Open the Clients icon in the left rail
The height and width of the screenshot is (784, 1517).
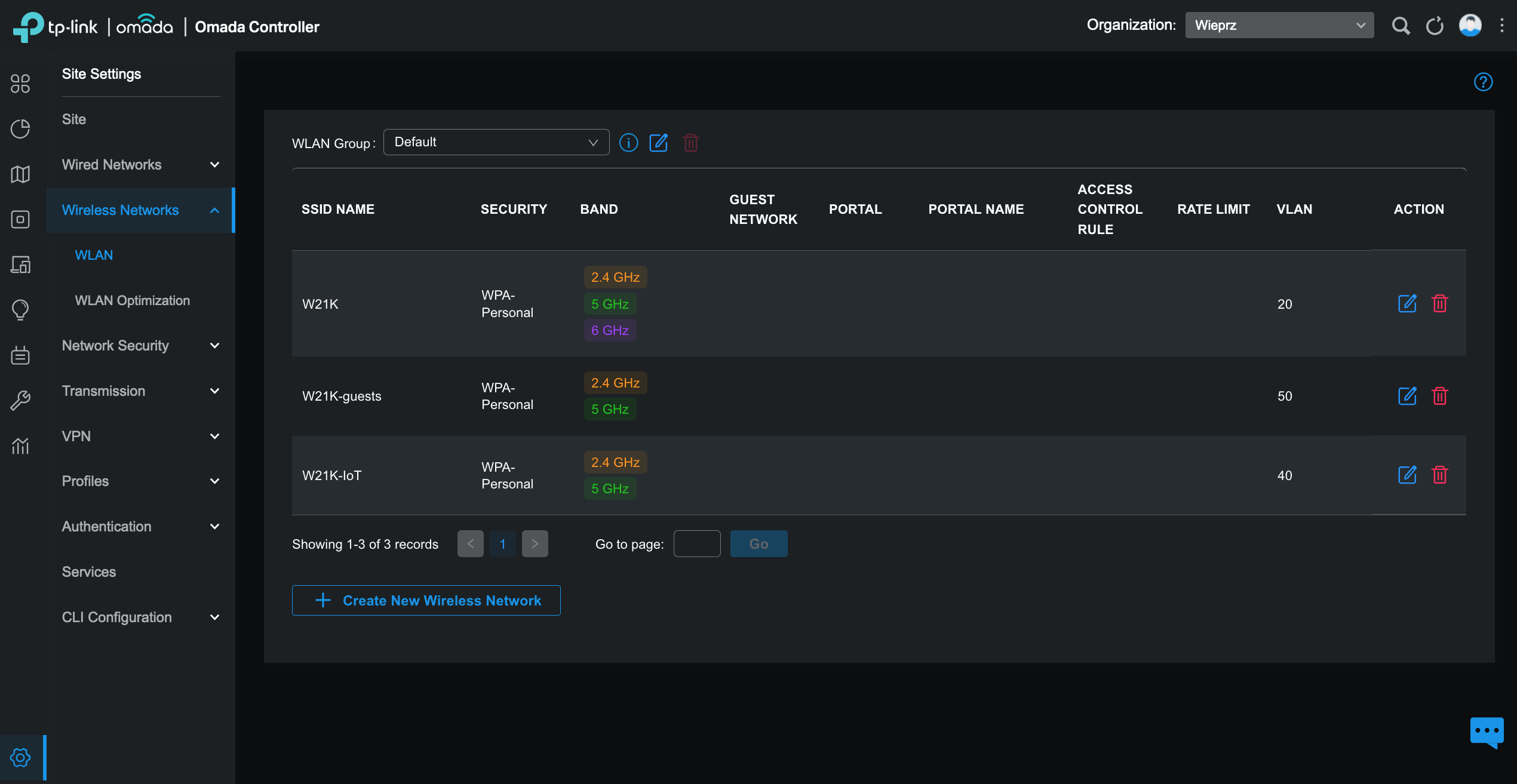coord(20,265)
